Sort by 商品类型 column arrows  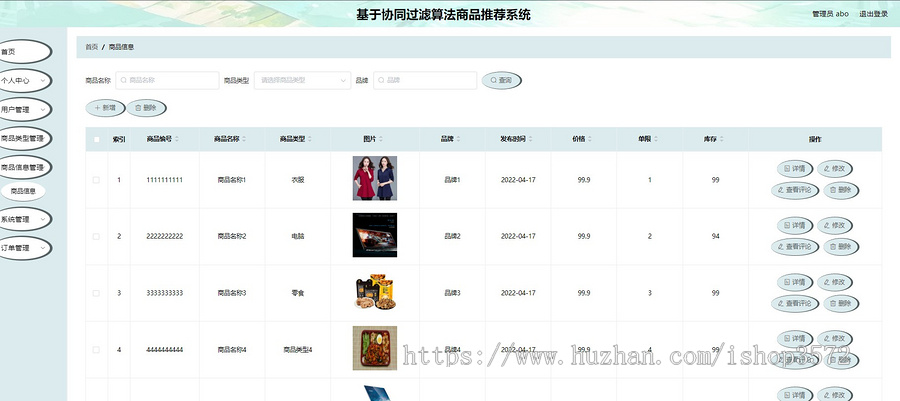coord(310,139)
